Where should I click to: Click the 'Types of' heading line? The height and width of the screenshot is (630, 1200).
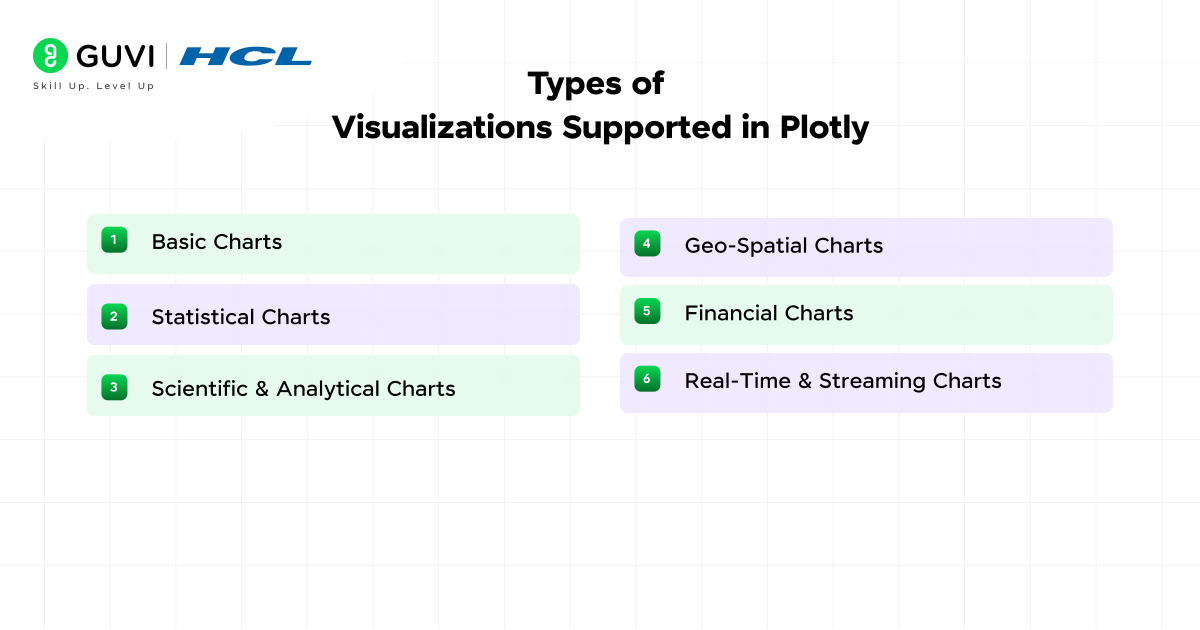[596, 83]
